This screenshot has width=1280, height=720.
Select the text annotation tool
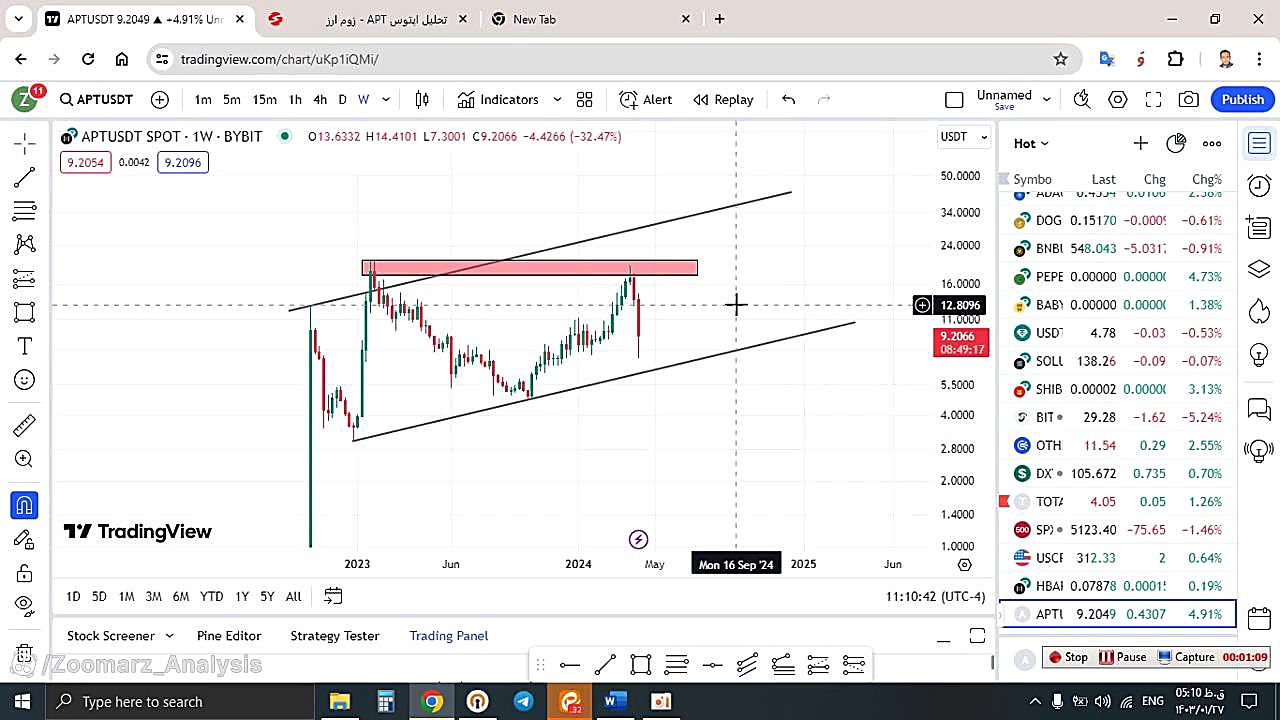point(25,346)
